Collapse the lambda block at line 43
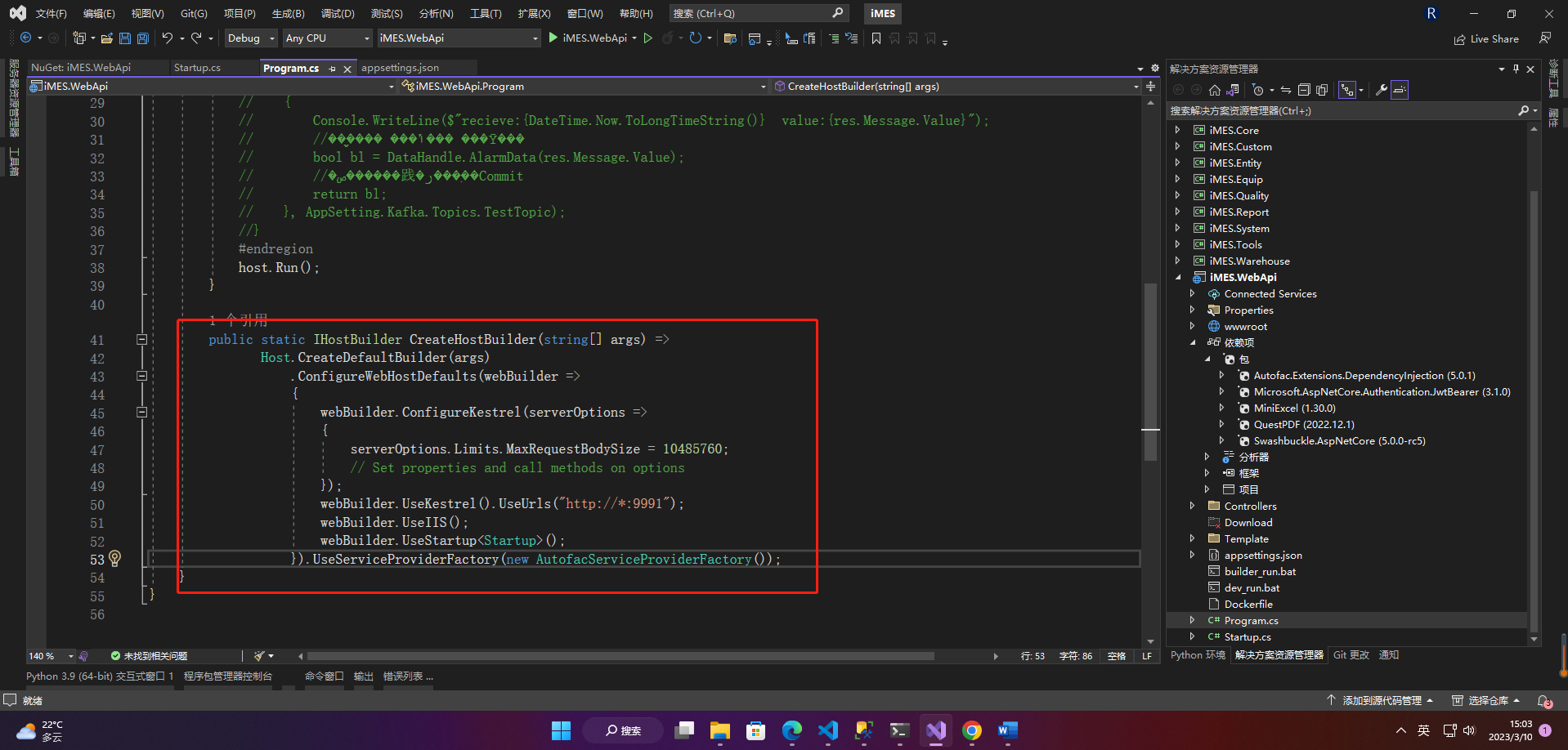This screenshot has width=1568, height=750. [x=141, y=376]
